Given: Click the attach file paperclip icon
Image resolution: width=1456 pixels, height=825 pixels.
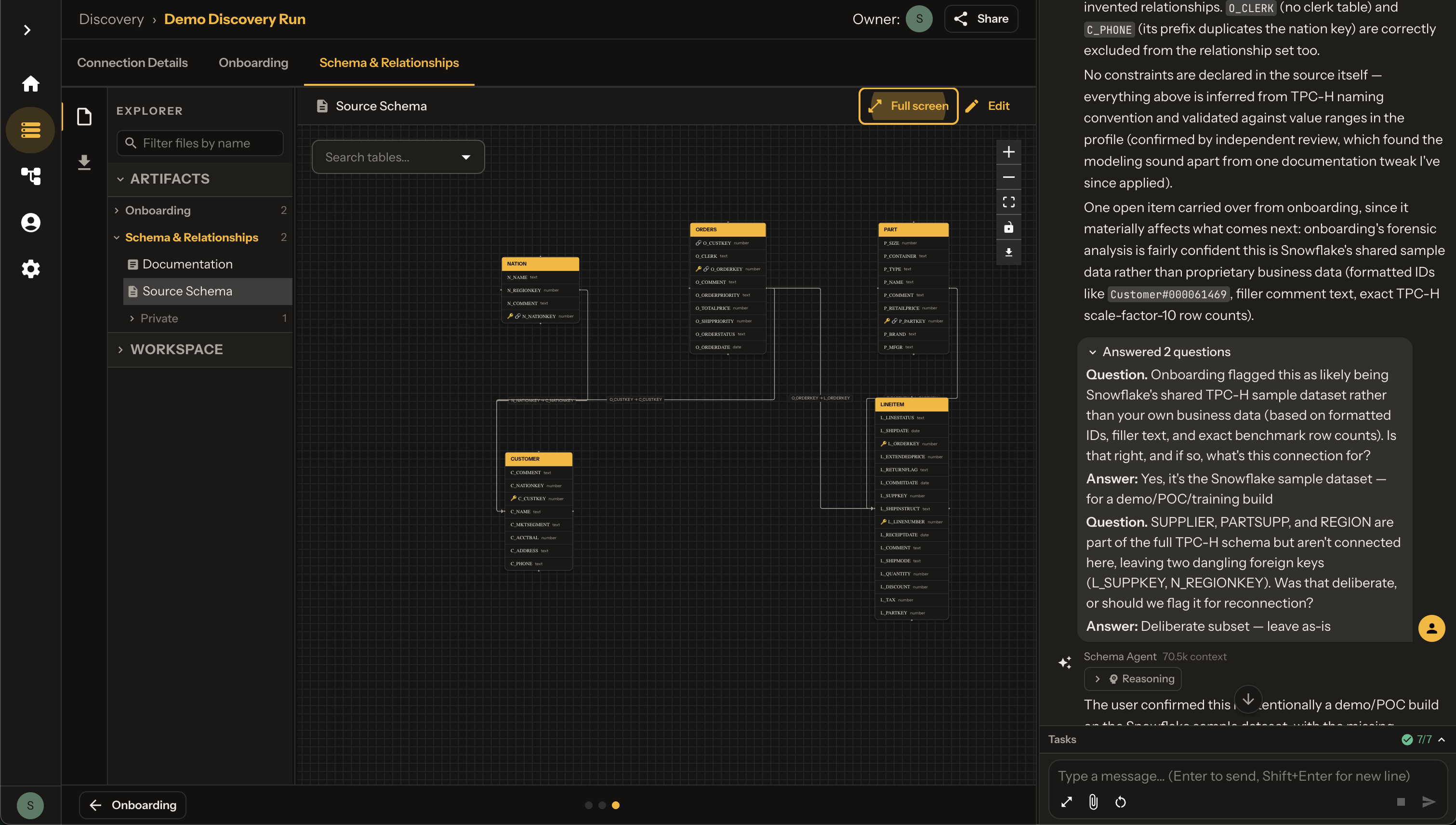Looking at the screenshot, I should [x=1093, y=802].
